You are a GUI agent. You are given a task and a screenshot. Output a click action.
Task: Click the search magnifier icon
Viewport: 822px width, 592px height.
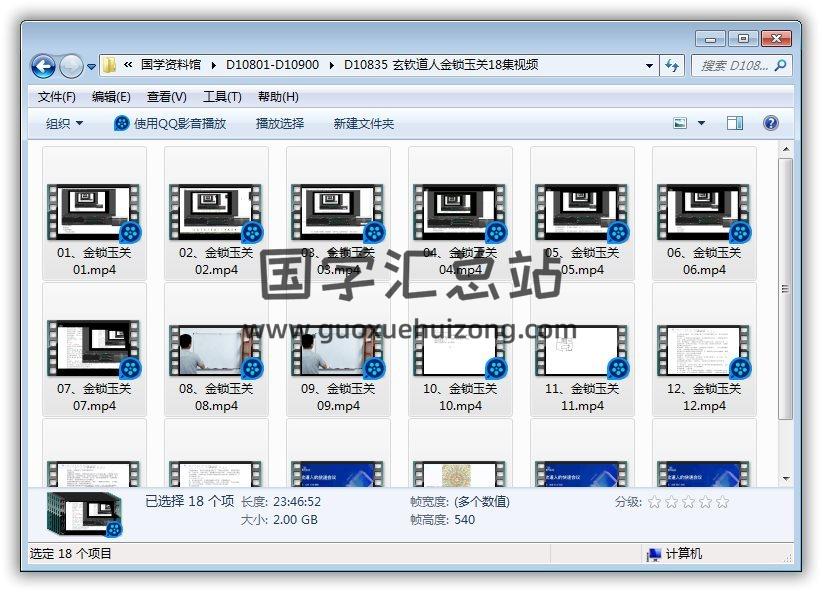(781, 65)
